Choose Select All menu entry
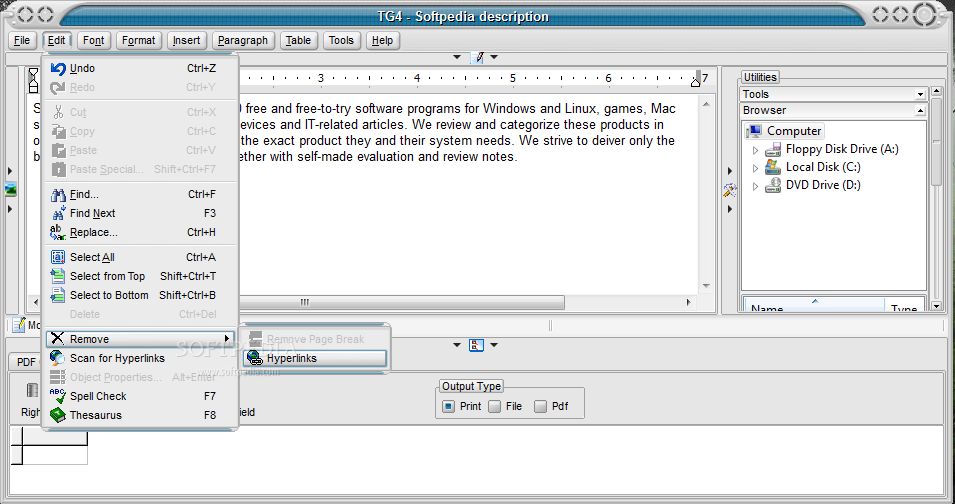 (x=140, y=257)
